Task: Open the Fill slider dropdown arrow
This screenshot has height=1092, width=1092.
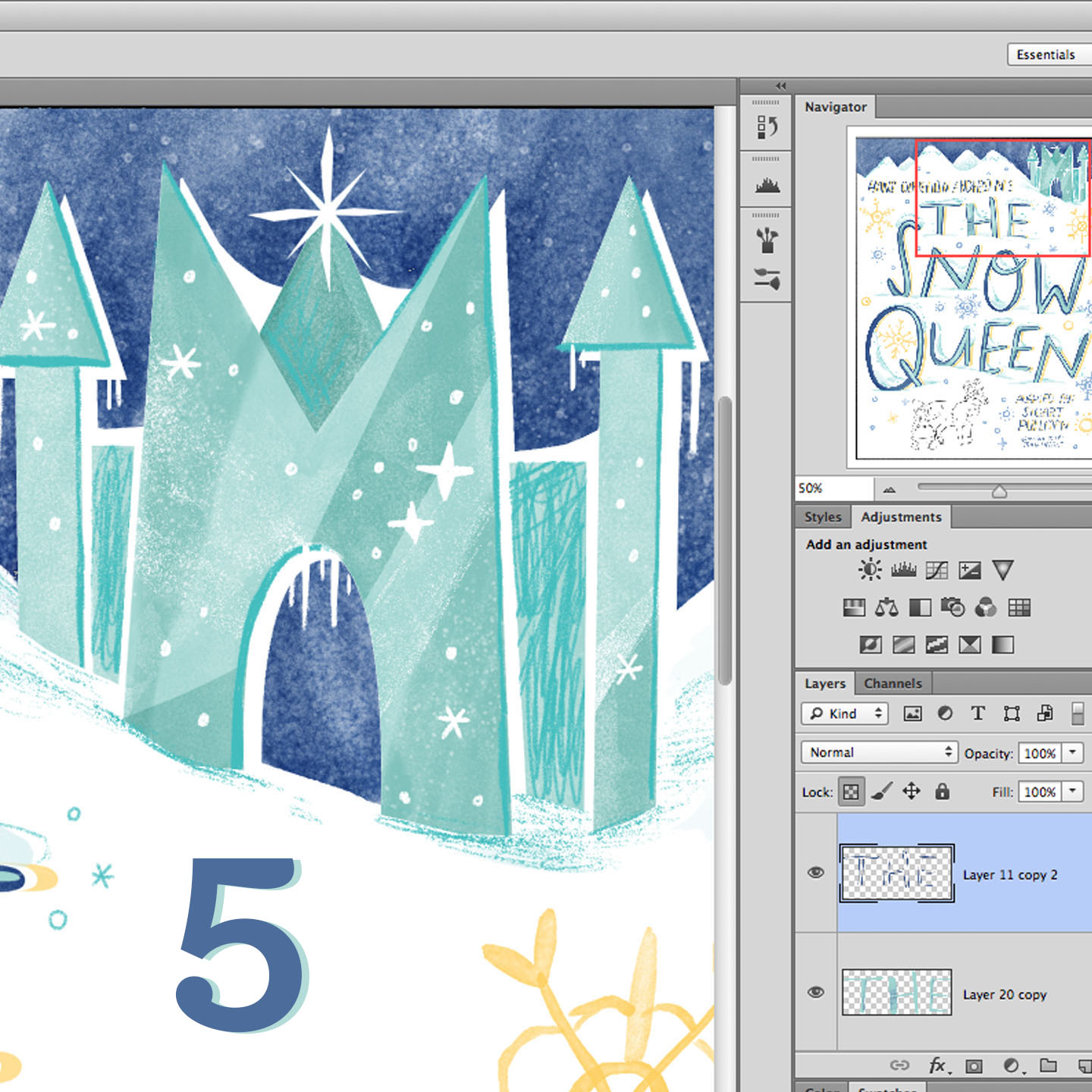Action: [x=1072, y=792]
